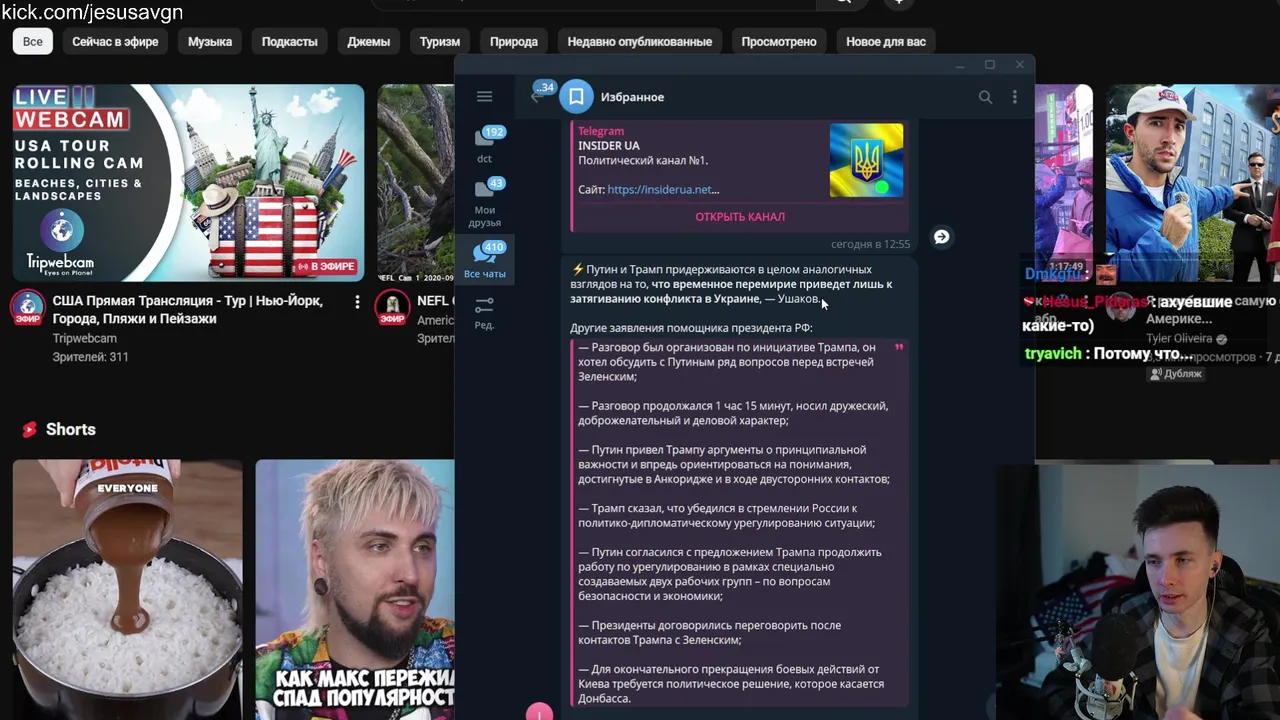Click the ОТКРЫТЬ КАНАЛ button
This screenshot has width=1280, height=720.
(740, 217)
